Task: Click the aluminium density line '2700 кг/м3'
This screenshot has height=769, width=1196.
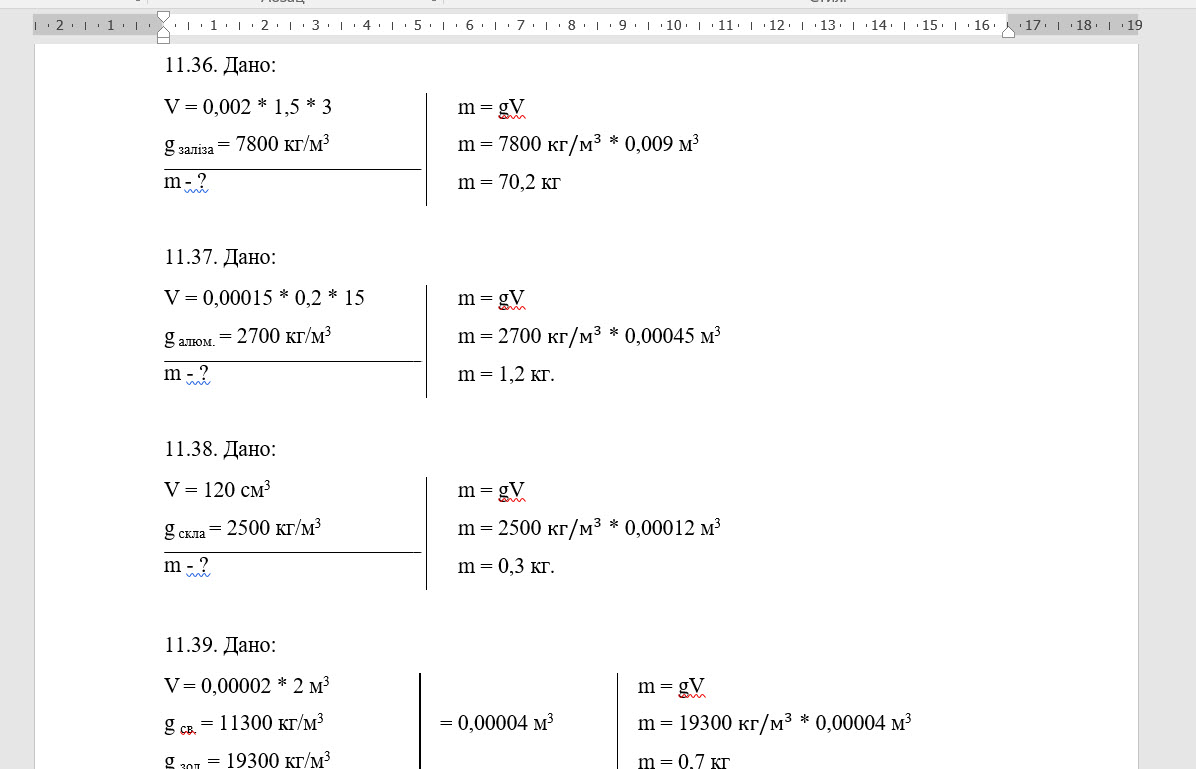Action: (x=248, y=336)
